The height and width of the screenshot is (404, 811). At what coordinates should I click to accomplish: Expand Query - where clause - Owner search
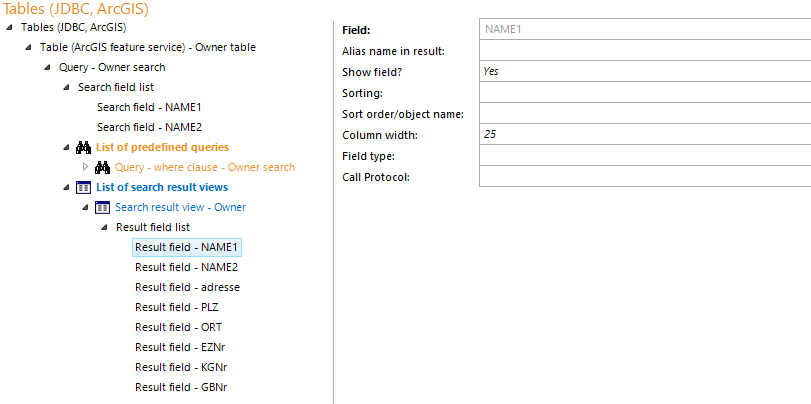click(x=86, y=167)
